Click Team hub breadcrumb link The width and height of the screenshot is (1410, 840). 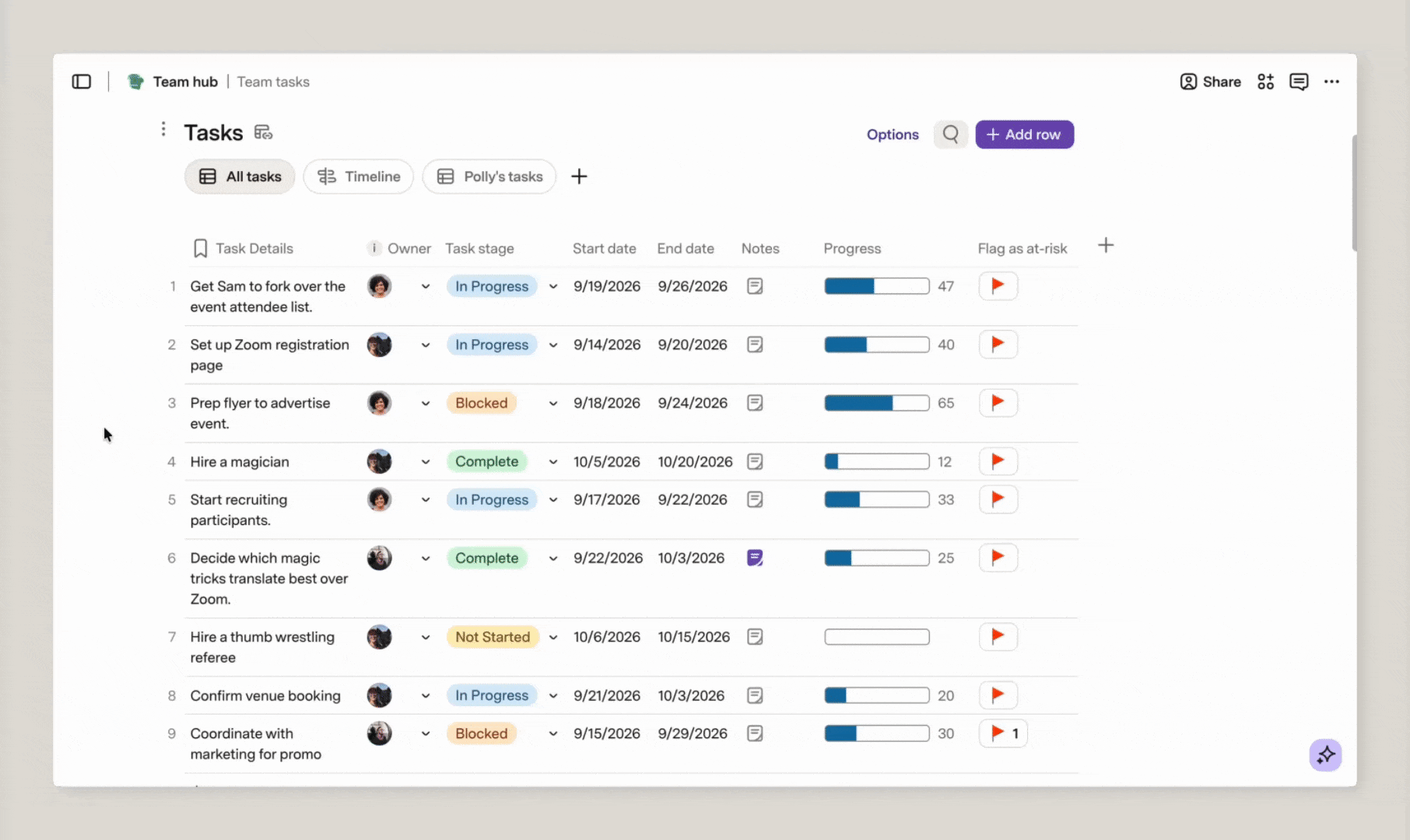coord(185,82)
